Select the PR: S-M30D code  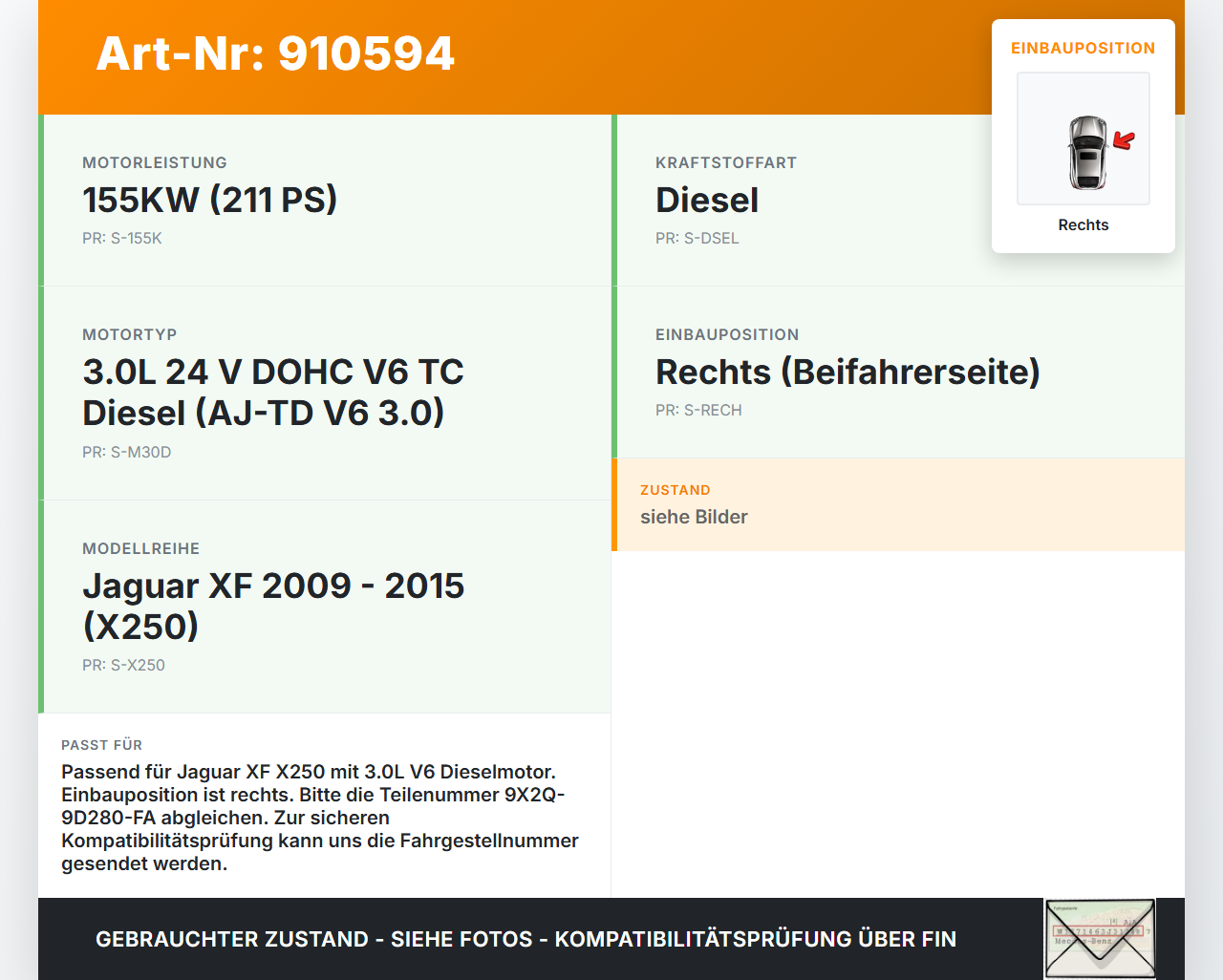[127, 452]
